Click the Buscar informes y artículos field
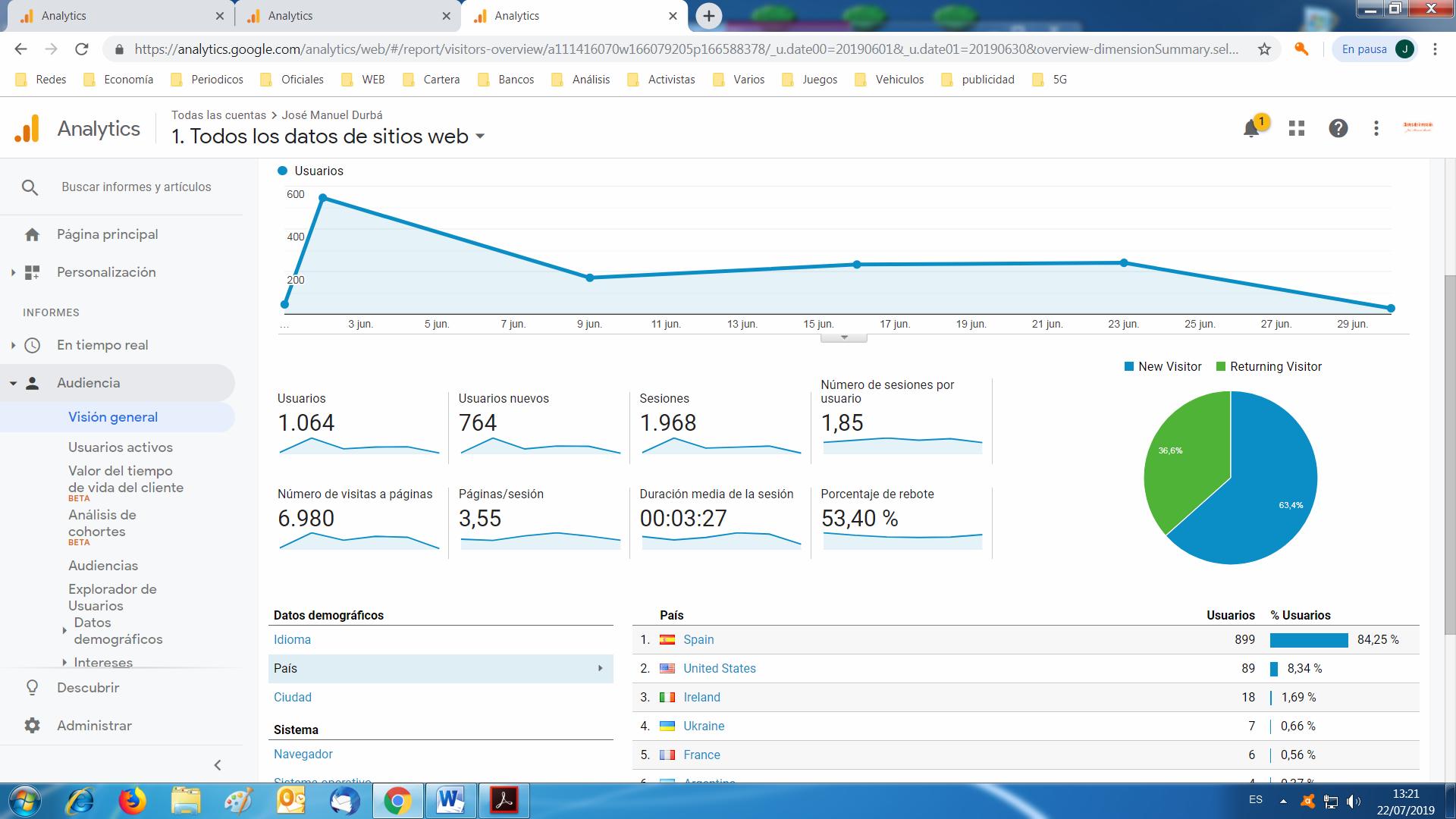This screenshot has height=819, width=1456. tap(136, 187)
